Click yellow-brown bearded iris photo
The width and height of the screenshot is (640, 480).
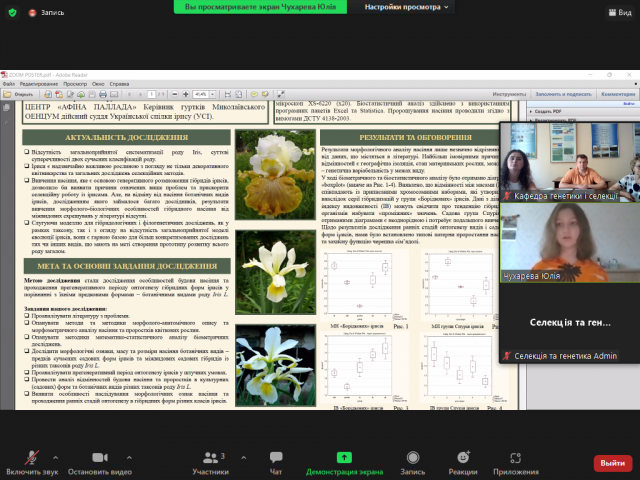[x=276, y=175]
